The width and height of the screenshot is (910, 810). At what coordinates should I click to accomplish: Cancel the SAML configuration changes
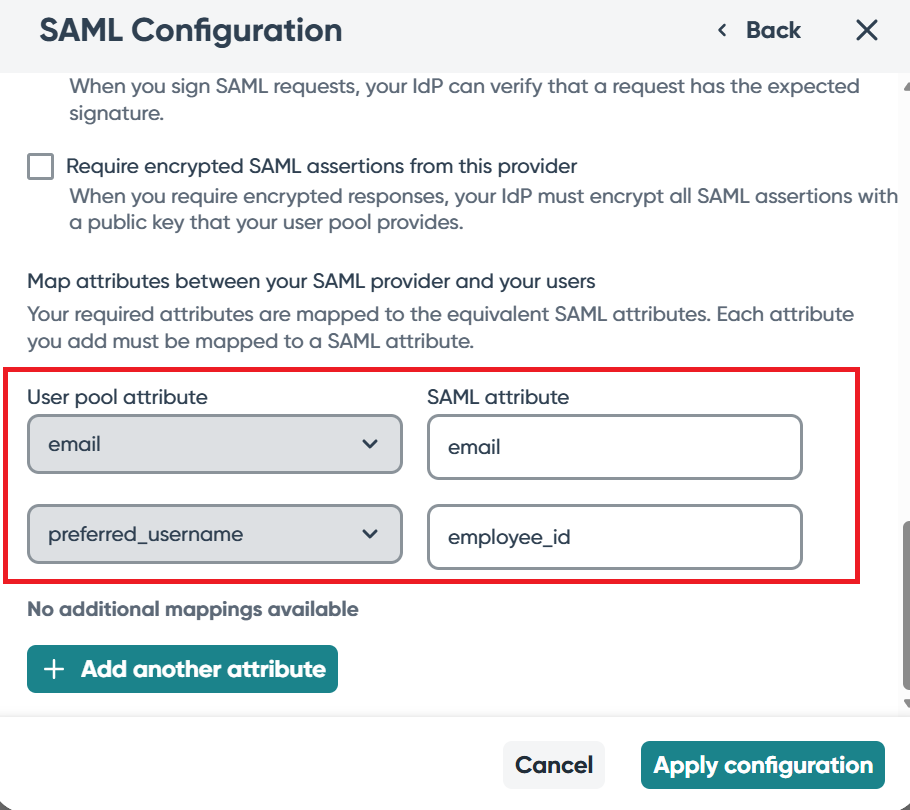pyautogui.click(x=554, y=766)
